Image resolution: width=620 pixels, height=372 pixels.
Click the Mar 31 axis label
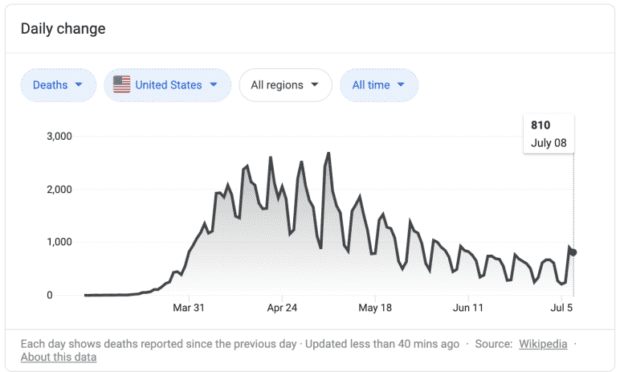tap(189, 308)
